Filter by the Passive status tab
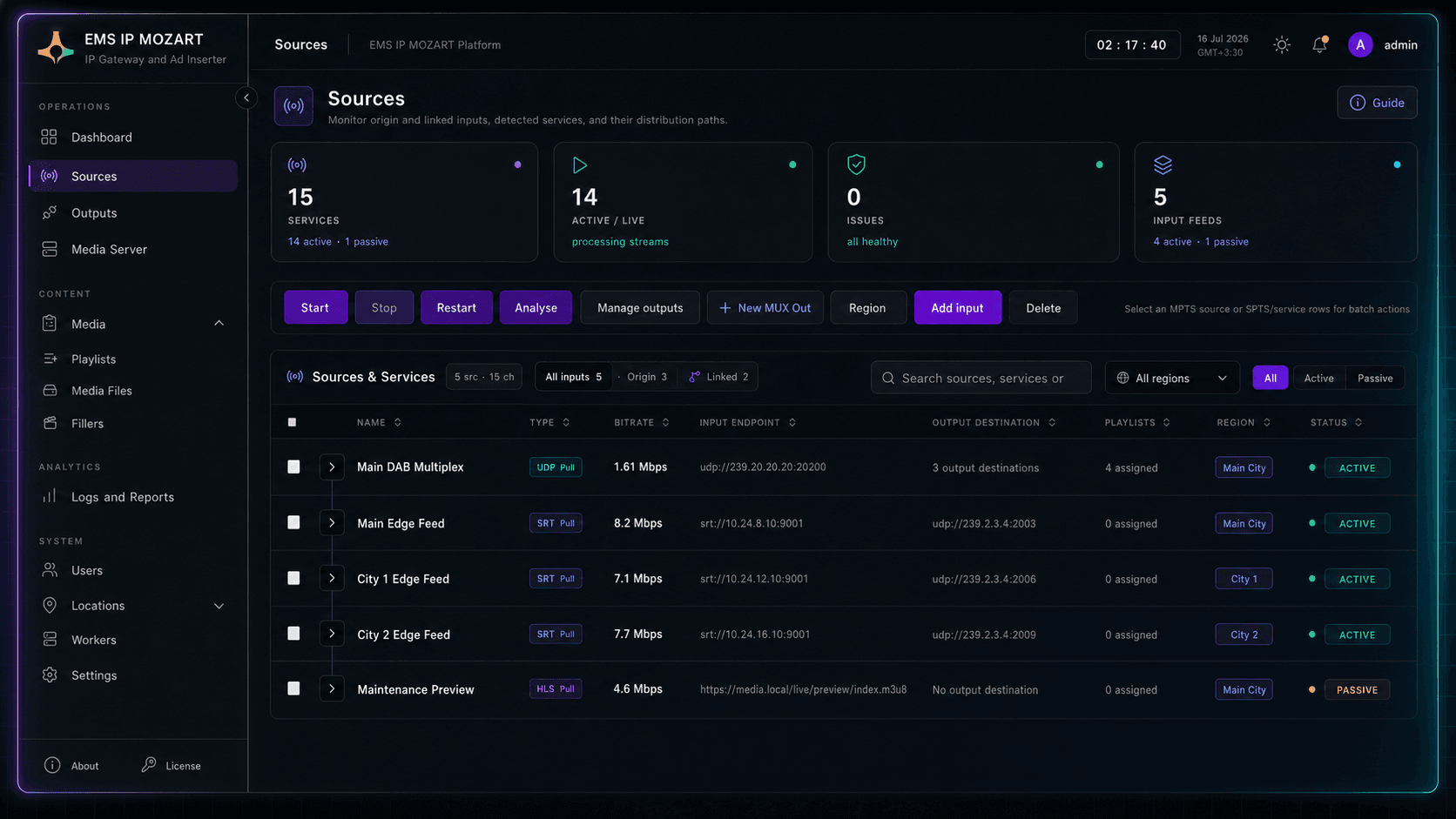1456x819 pixels. point(1375,378)
